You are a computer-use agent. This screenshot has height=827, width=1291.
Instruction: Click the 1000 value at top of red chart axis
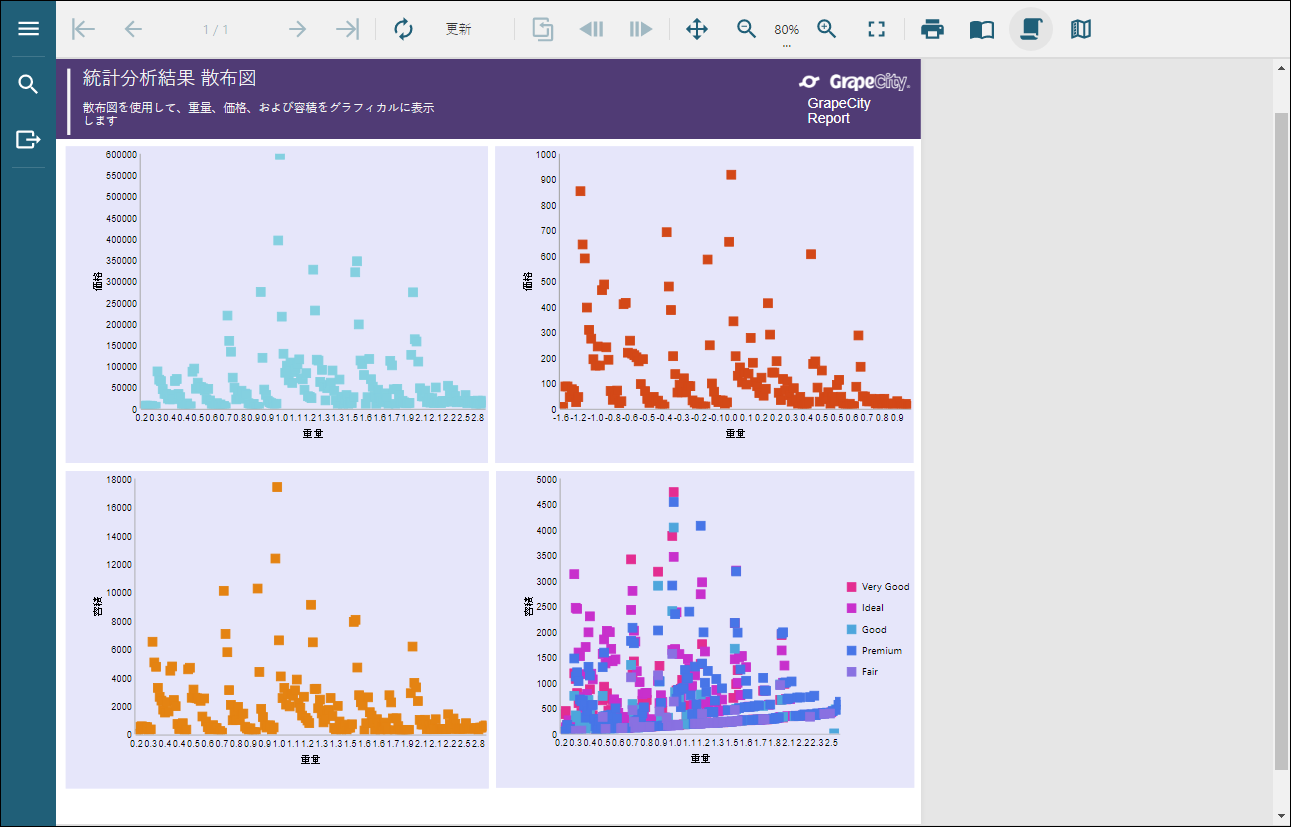coord(546,155)
